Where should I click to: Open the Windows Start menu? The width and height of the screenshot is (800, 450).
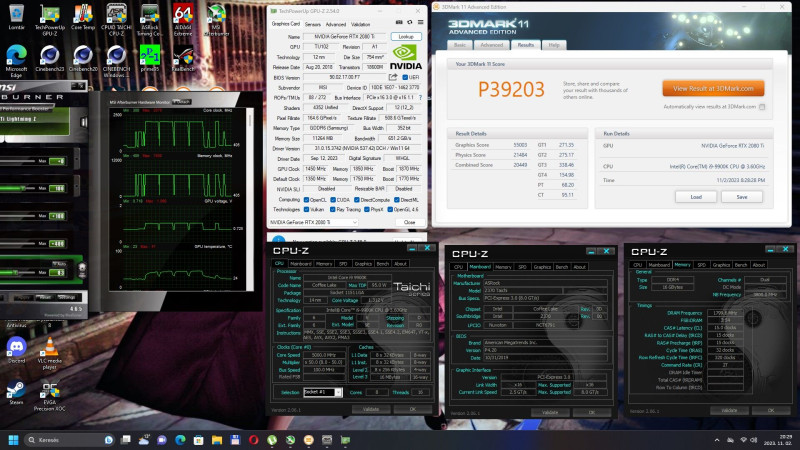pyautogui.click(x=14, y=440)
